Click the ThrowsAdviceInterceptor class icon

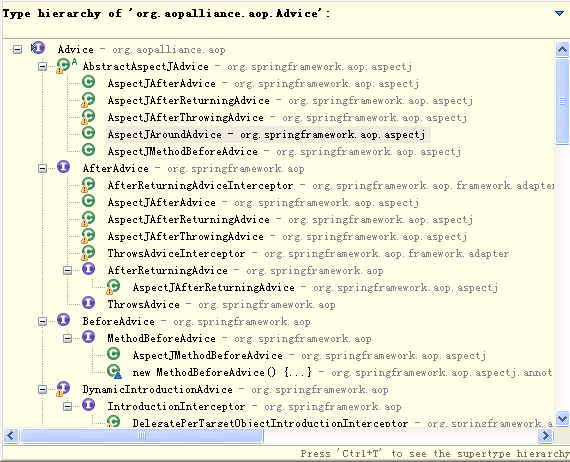point(88,253)
